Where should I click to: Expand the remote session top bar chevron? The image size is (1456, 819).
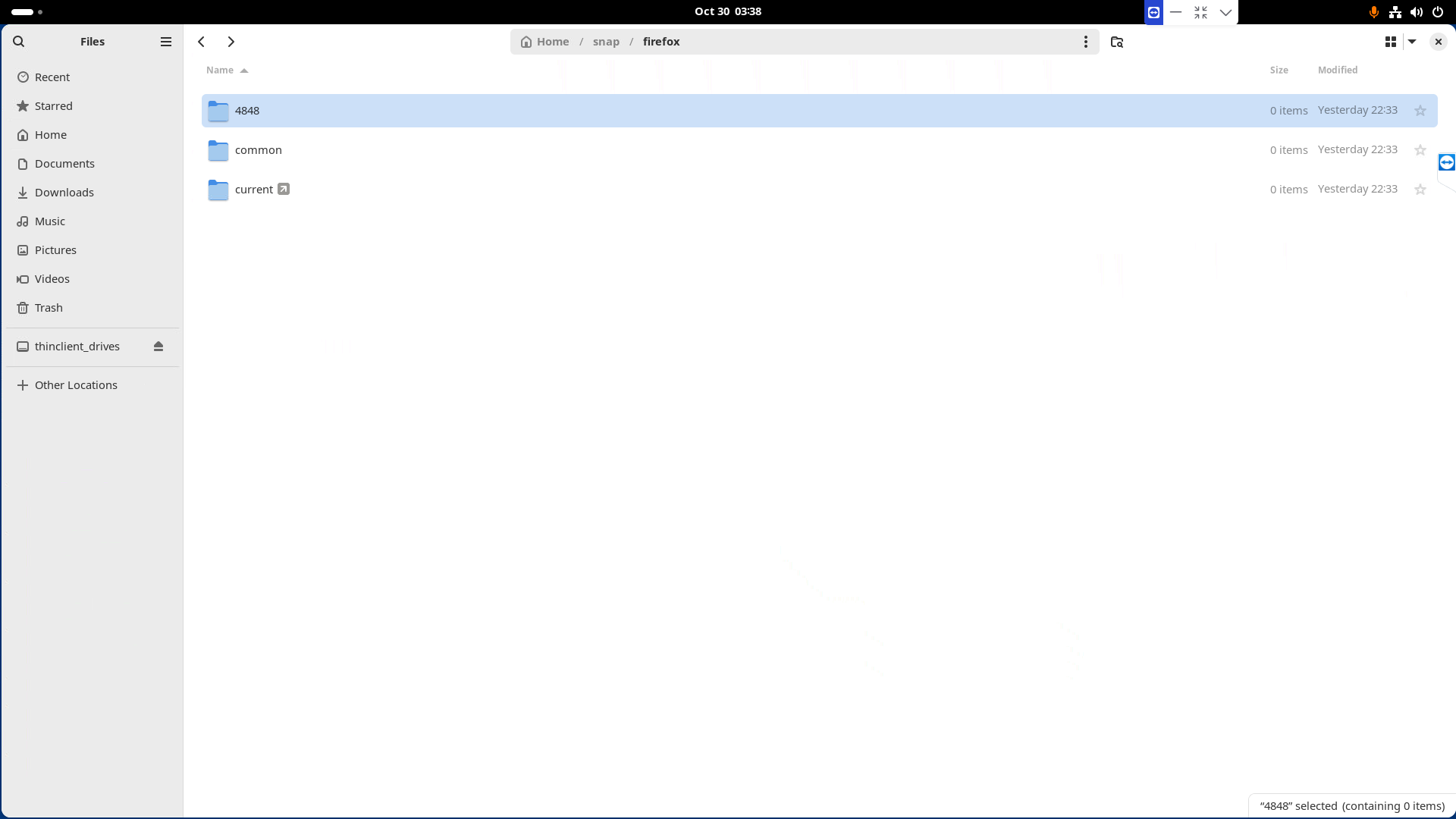pos(1225,12)
